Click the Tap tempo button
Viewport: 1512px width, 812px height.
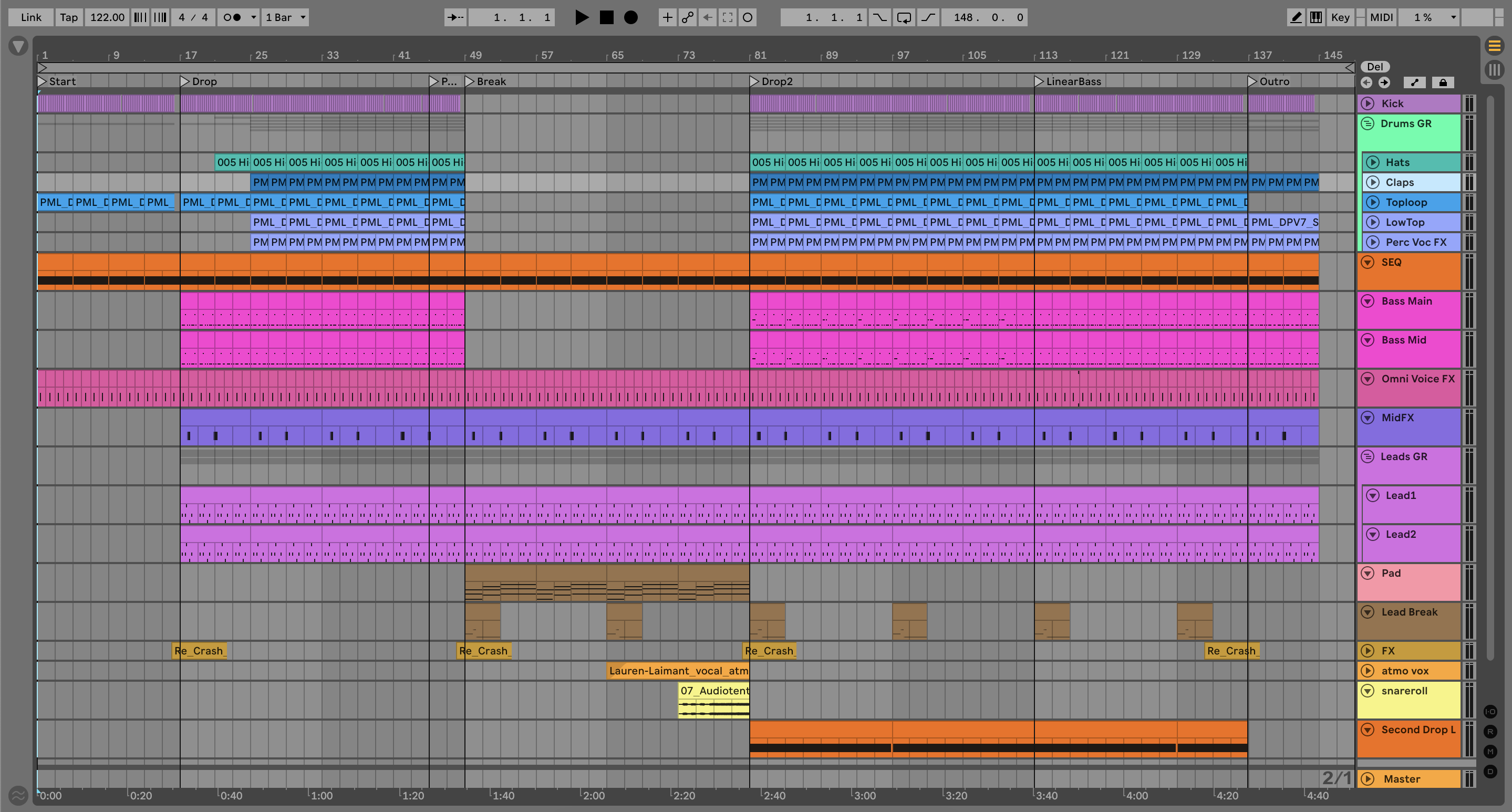tap(68, 17)
